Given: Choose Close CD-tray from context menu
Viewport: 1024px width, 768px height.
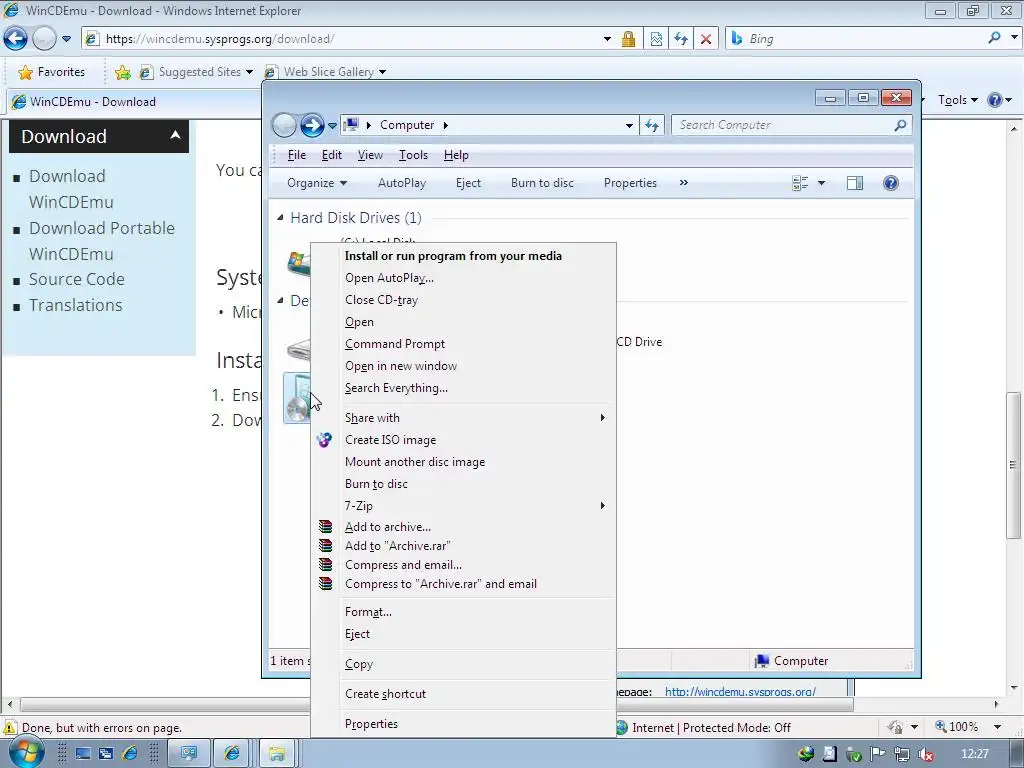Looking at the screenshot, I should coord(464,300).
